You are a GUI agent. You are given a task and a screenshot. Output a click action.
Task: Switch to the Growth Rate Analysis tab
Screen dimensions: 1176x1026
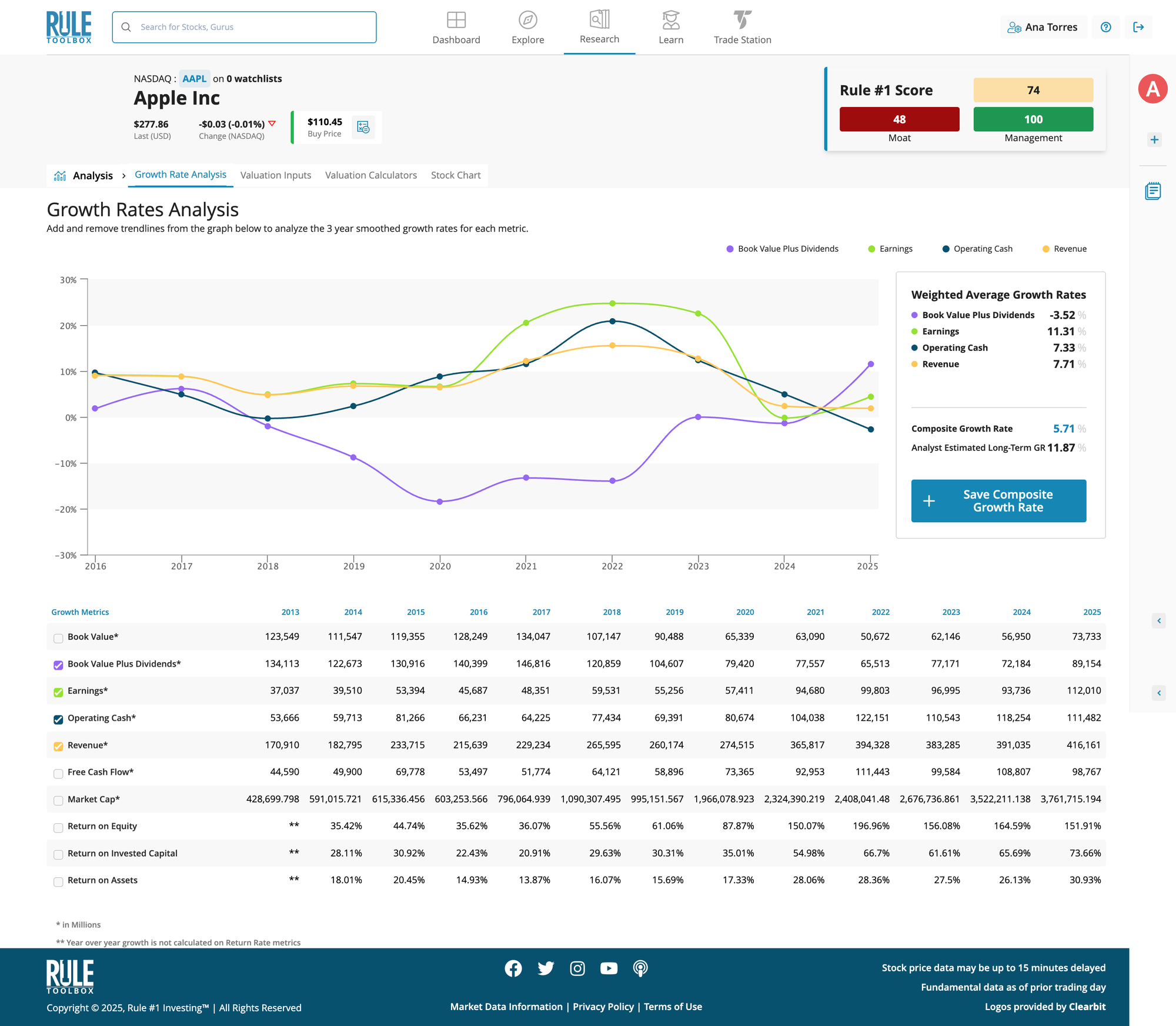(181, 175)
